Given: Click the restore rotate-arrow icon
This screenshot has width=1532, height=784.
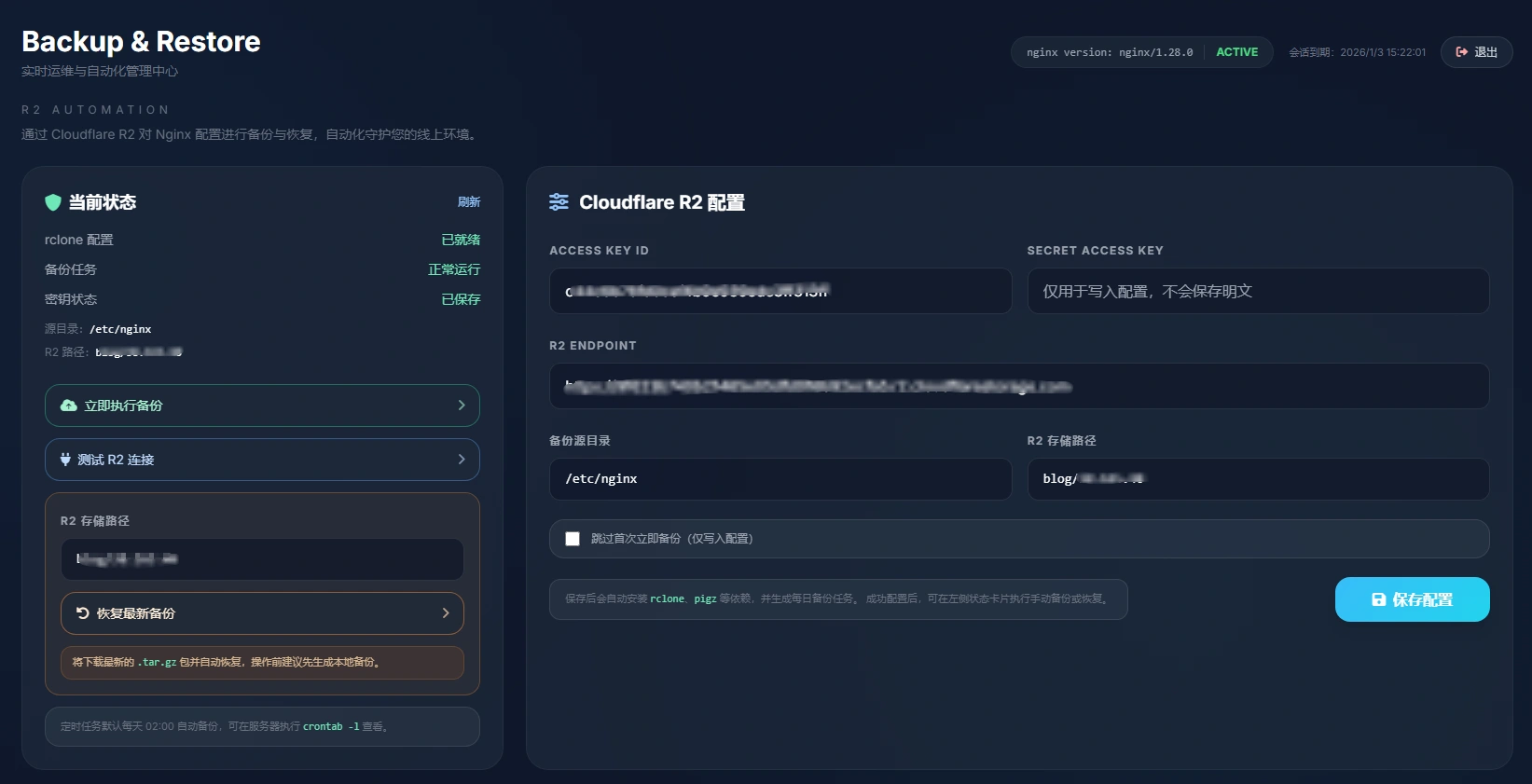Looking at the screenshot, I should click(x=82, y=613).
